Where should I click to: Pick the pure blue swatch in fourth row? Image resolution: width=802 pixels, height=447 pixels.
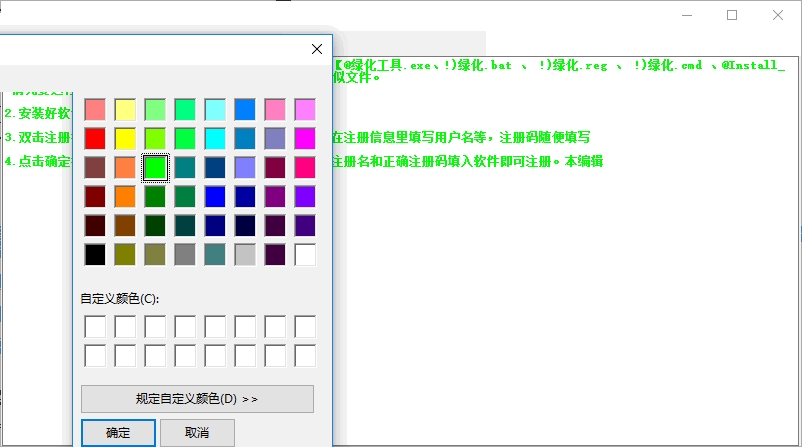point(215,196)
